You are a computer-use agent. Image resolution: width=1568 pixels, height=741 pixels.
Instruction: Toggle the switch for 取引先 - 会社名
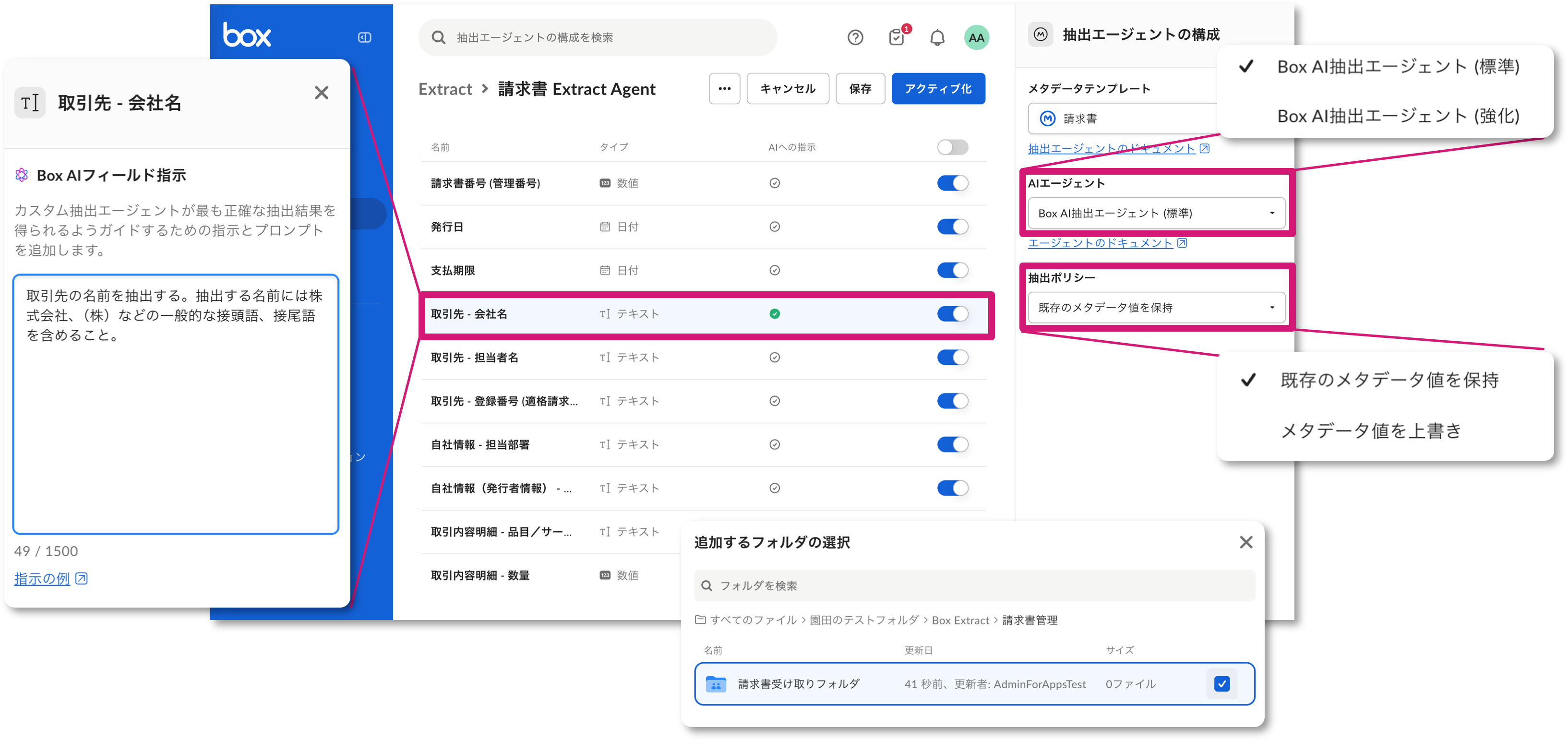click(x=953, y=313)
